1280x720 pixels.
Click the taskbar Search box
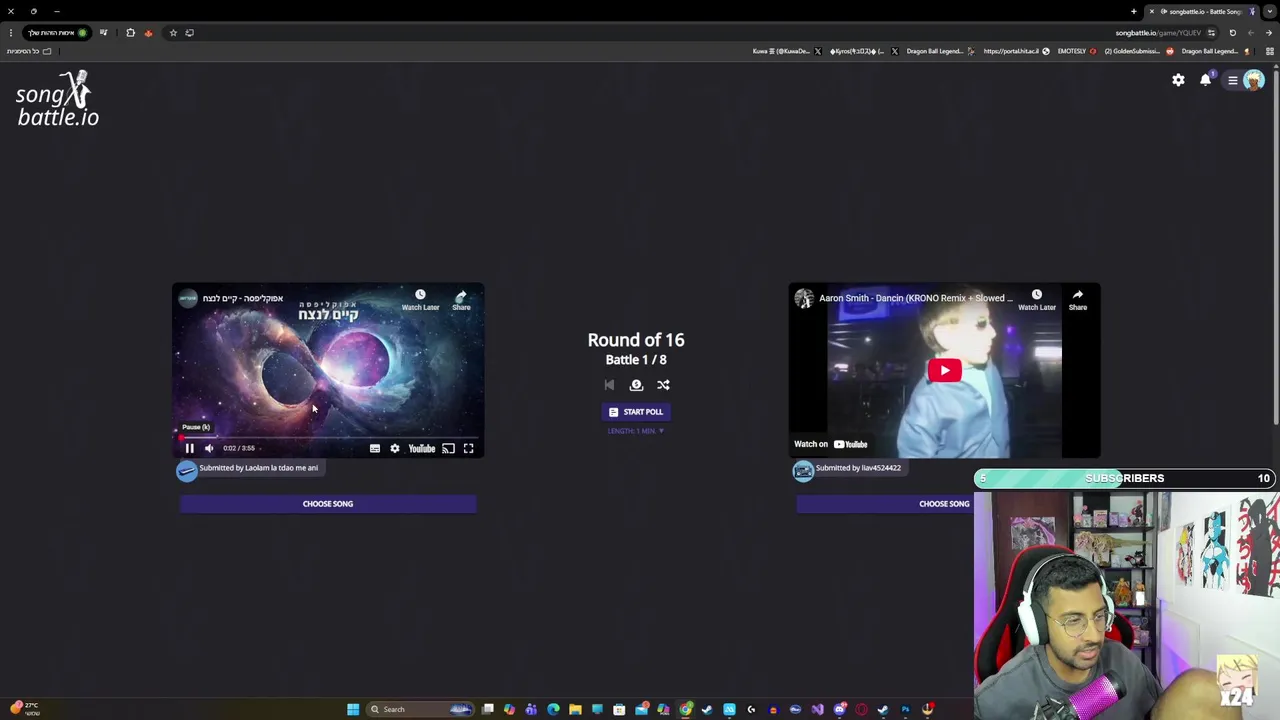pos(421,709)
